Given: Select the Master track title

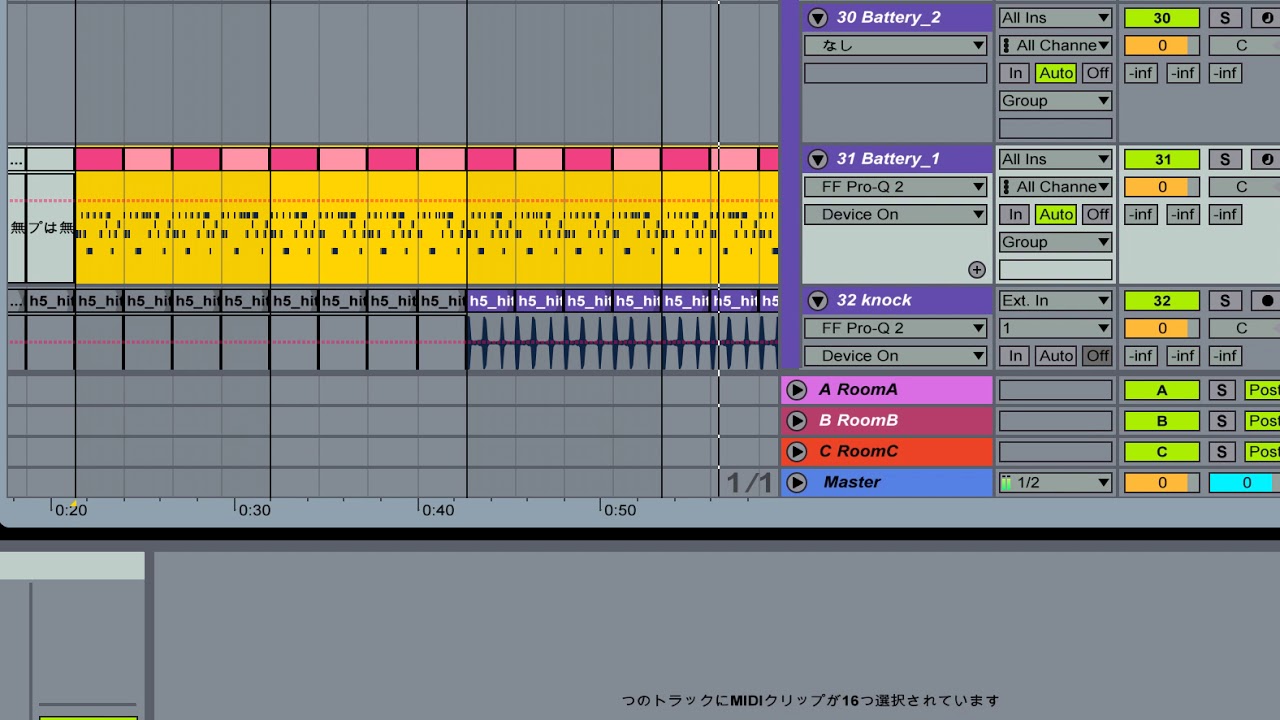Looking at the screenshot, I should pyautogui.click(x=852, y=482).
